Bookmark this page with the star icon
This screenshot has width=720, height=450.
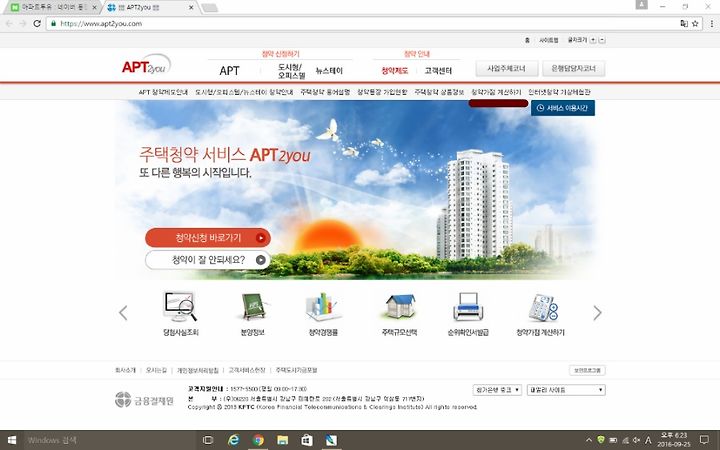click(x=696, y=23)
